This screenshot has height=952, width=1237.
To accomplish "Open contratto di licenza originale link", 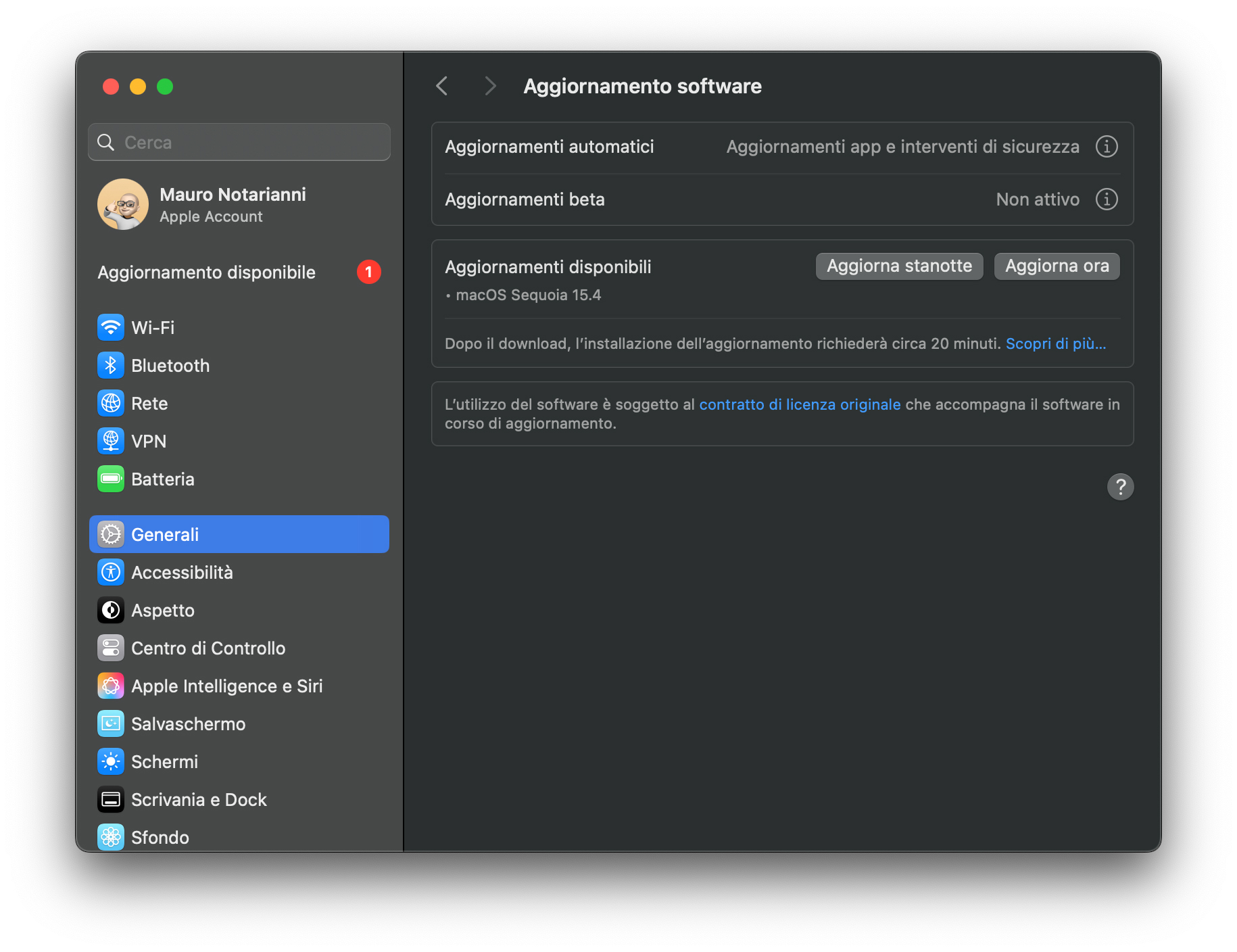I will pos(800,405).
